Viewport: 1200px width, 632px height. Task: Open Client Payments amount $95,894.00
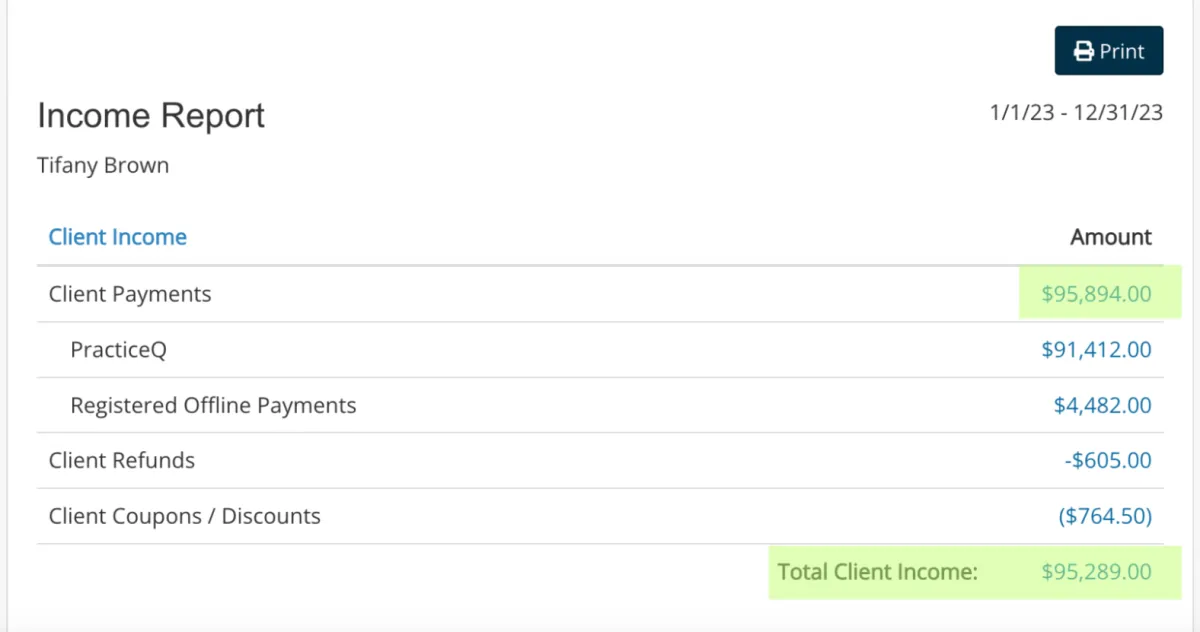(1096, 294)
